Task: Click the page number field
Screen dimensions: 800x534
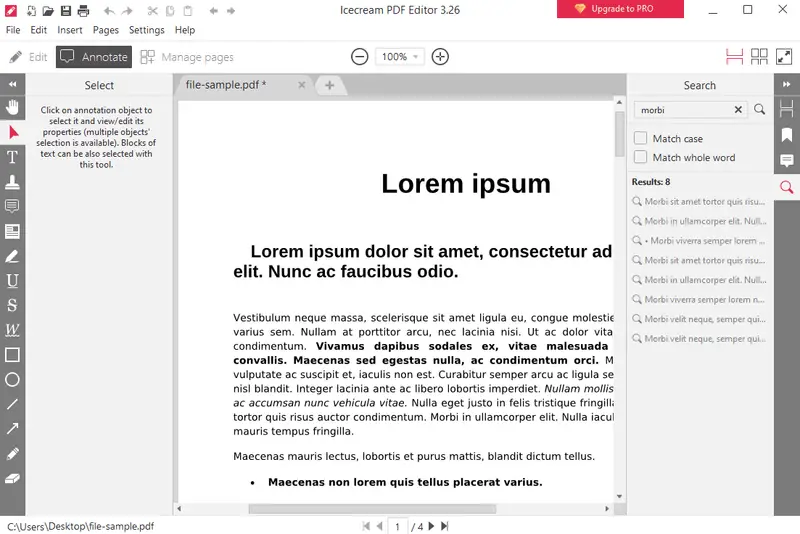Action: click(x=397, y=526)
